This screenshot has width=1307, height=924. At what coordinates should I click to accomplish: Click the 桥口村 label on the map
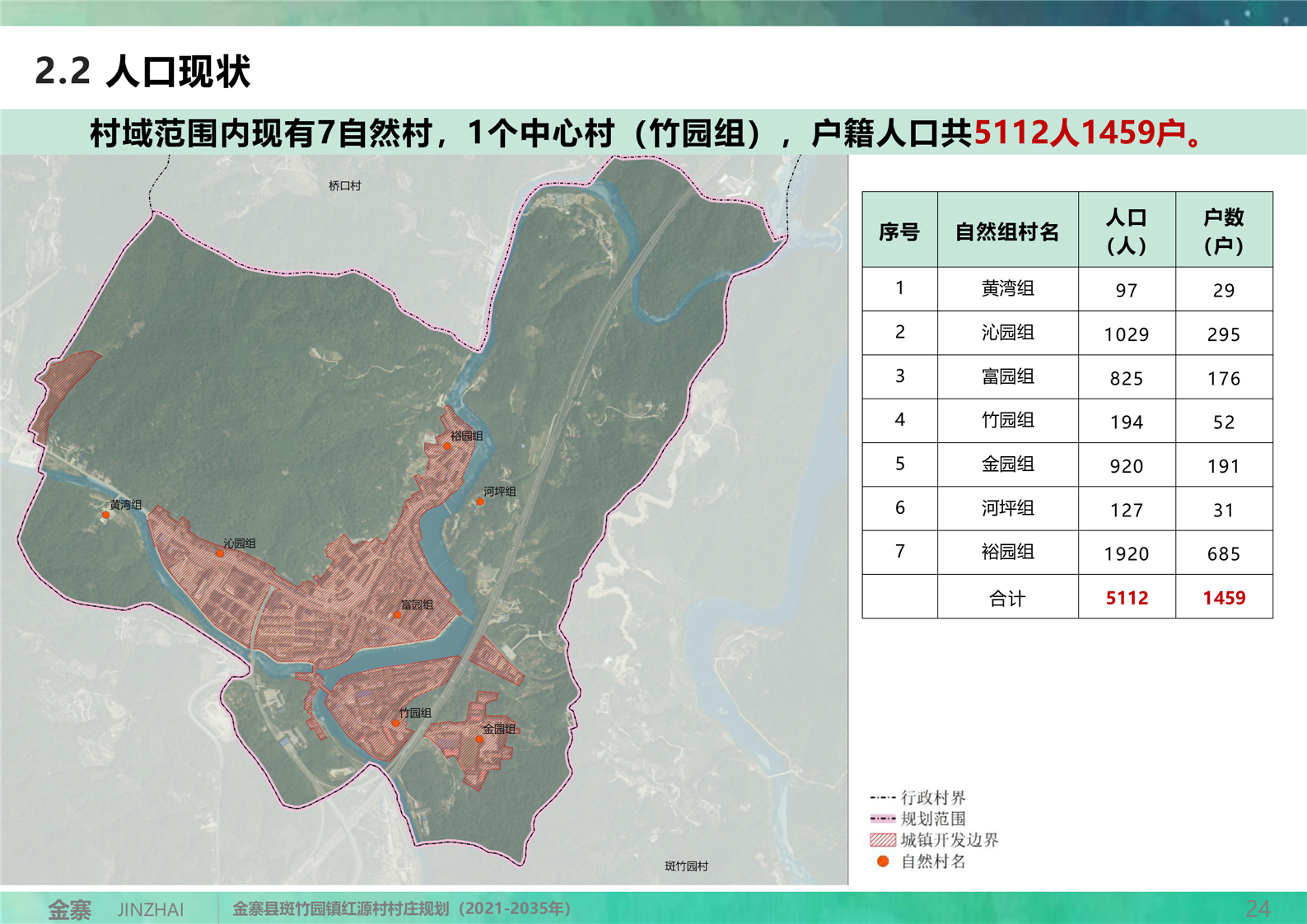coord(344,186)
